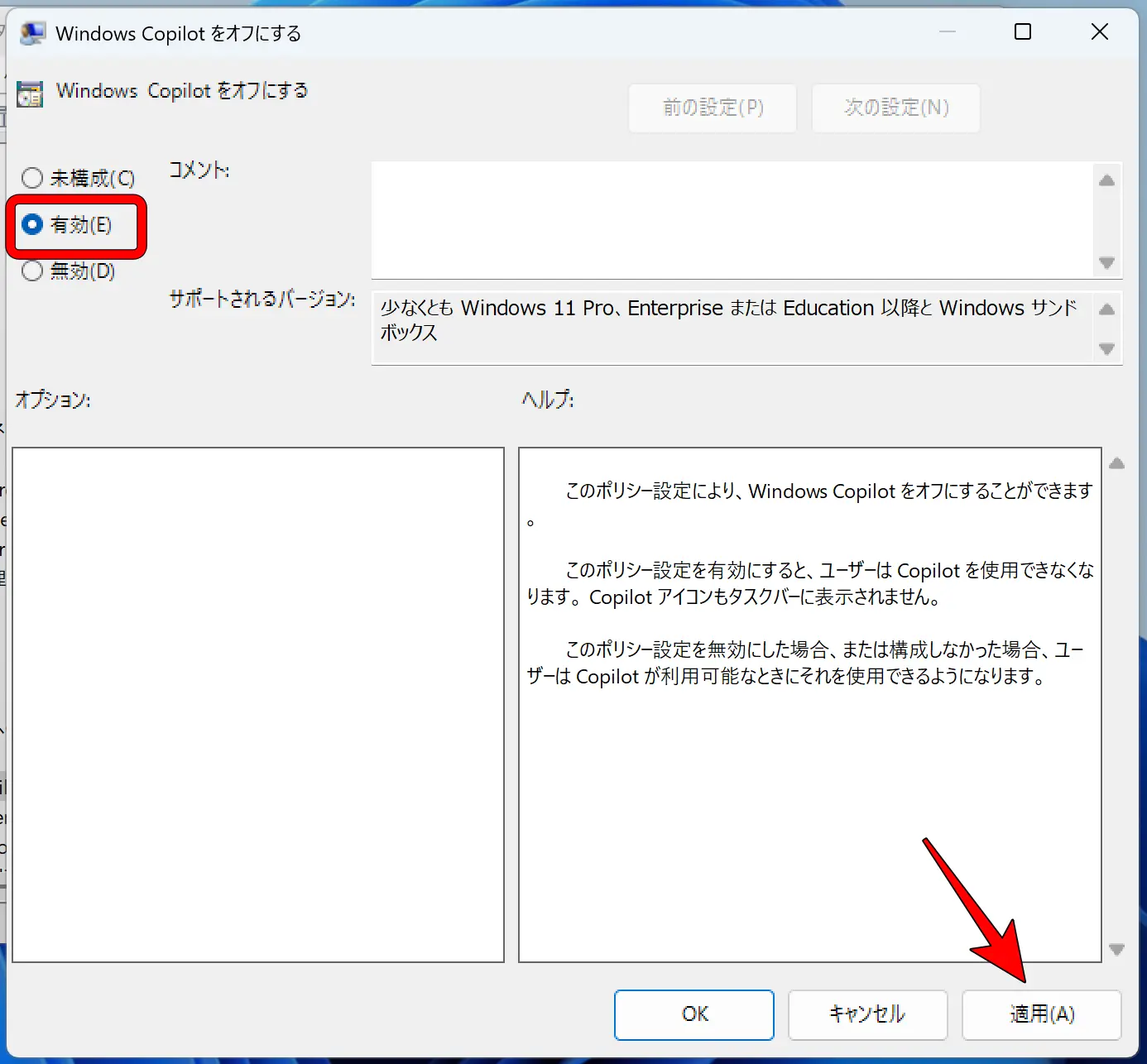This screenshot has height=1064, width=1147.
Task: Open the next setting with 次の設定(N)
Action: (x=895, y=108)
